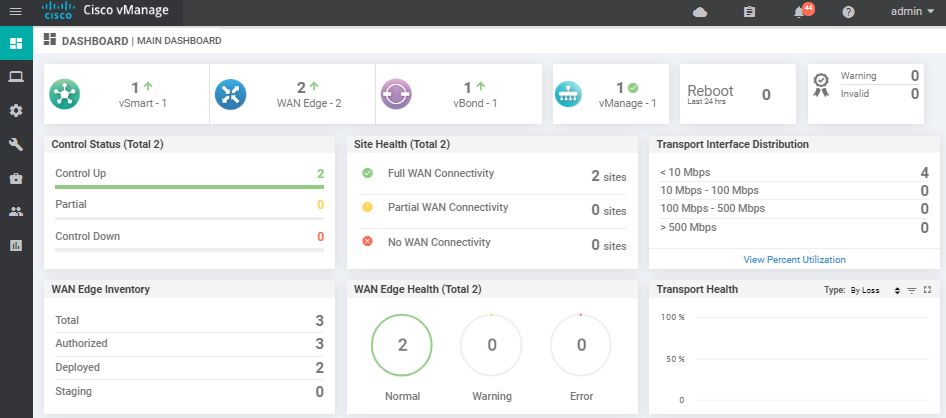Click the Deployed inventory row
The width and height of the screenshot is (946, 418).
click(x=189, y=367)
